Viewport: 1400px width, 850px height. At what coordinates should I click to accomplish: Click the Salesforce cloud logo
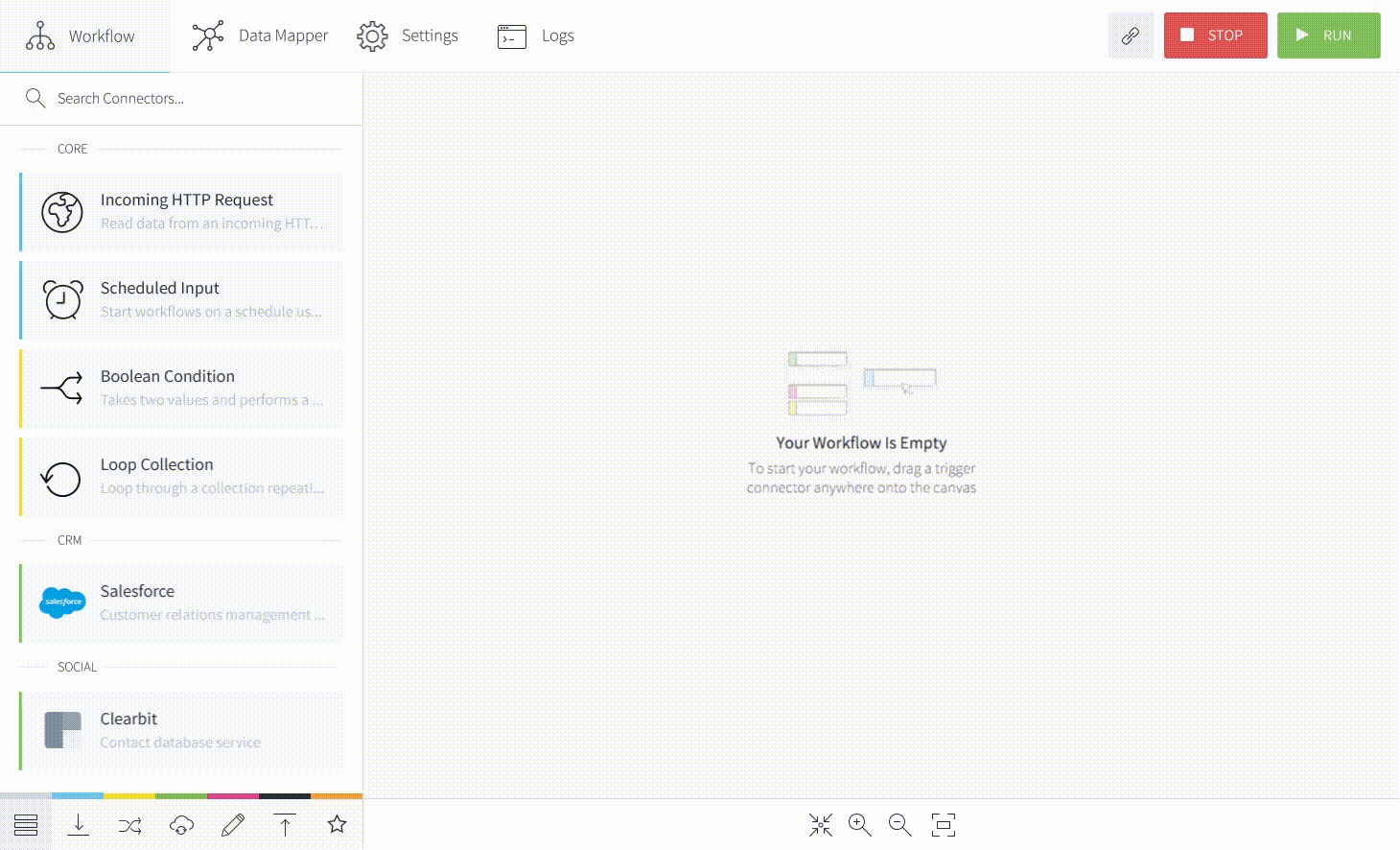click(x=62, y=602)
